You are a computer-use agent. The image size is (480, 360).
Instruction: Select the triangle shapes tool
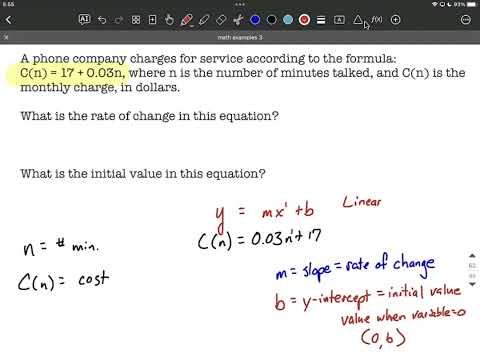point(358,19)
